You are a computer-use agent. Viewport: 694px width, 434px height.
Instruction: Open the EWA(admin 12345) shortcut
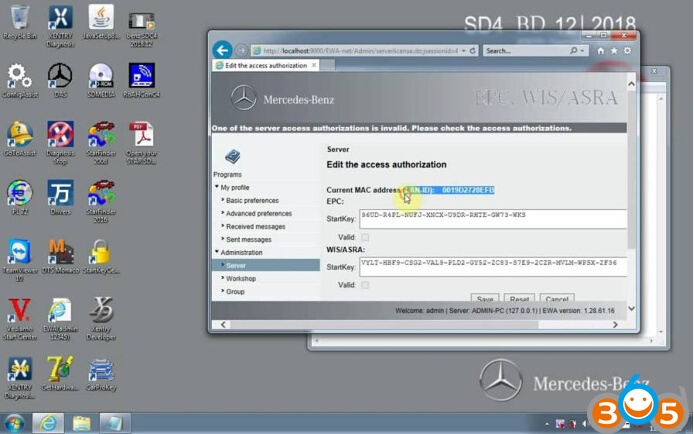pos(60,319)
